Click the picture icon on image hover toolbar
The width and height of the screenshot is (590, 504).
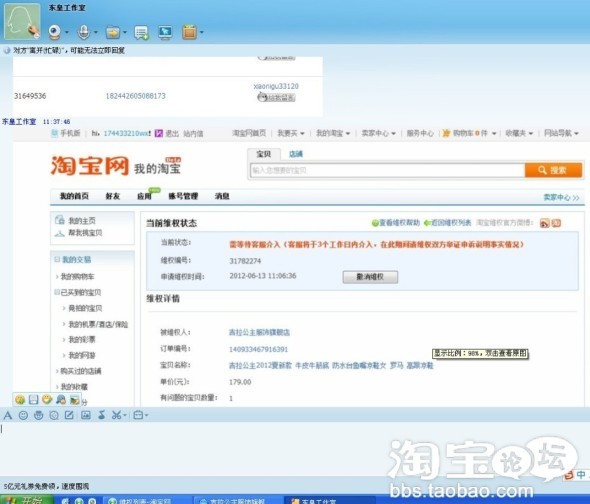pyautogui.click(x=75, y=400)
